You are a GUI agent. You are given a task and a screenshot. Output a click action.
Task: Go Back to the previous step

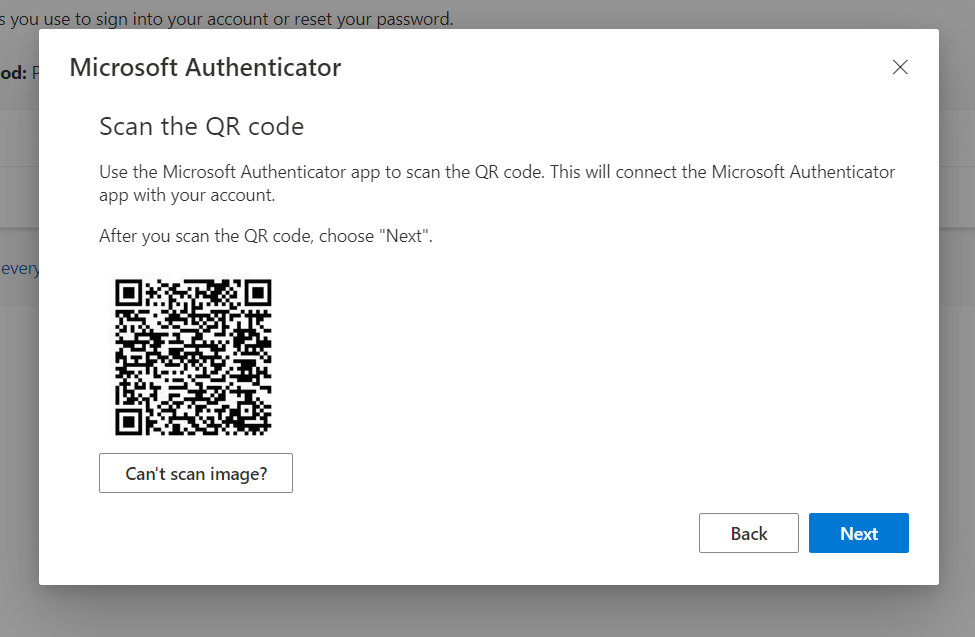coord(749,533)
